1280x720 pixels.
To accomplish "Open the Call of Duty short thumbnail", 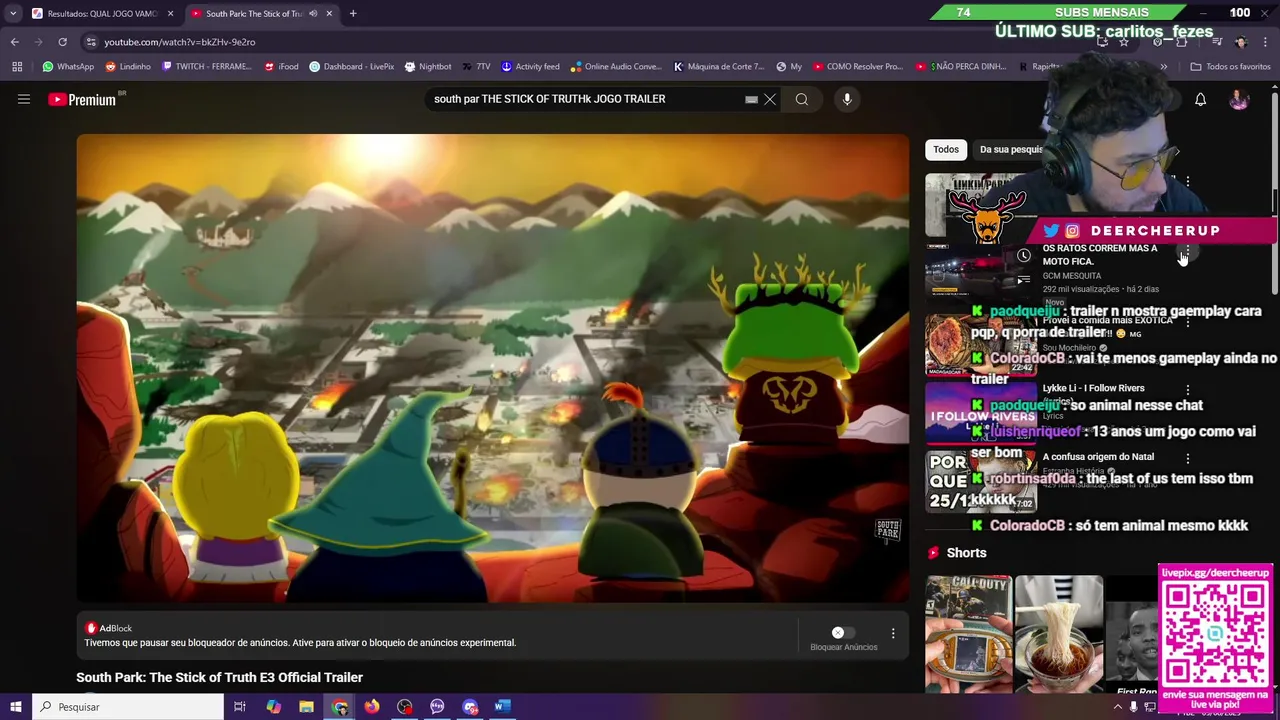I will (968, 634).
